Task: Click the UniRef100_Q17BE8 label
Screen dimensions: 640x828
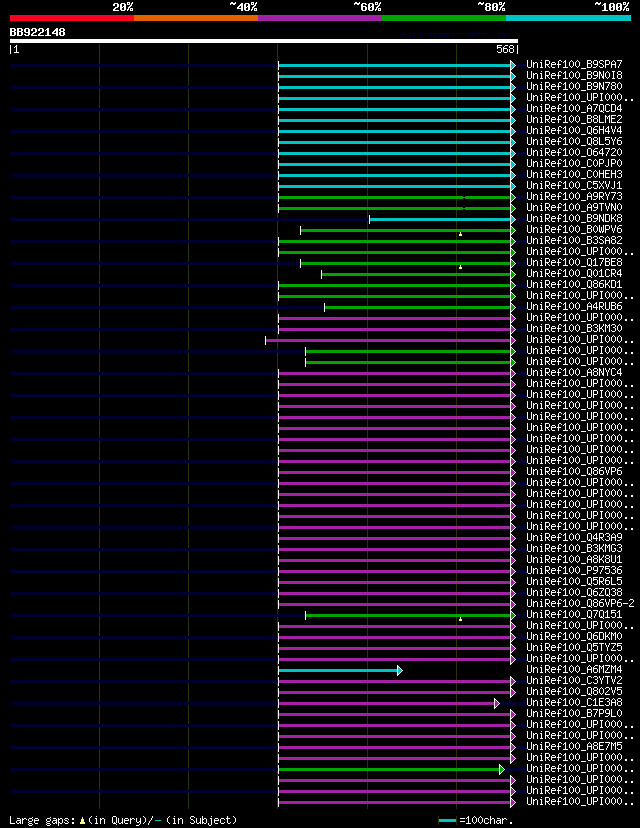Action: [574, 262]
